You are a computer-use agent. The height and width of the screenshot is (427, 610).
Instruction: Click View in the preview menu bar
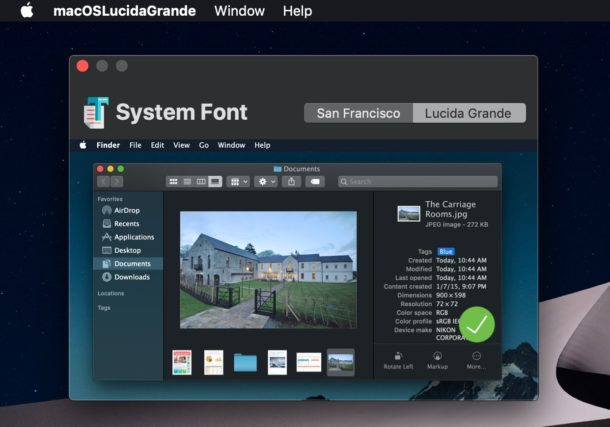pos(181,145)
